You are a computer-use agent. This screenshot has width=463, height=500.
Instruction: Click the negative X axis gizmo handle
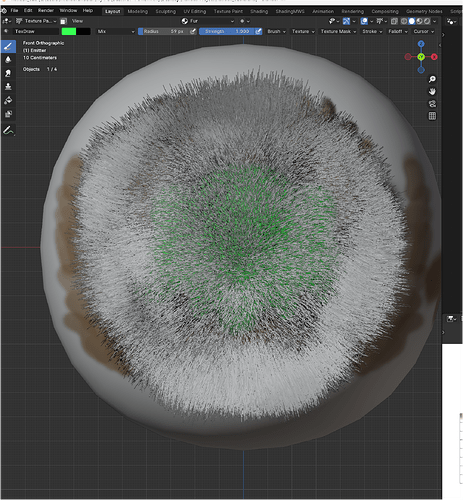pos(408,57)
